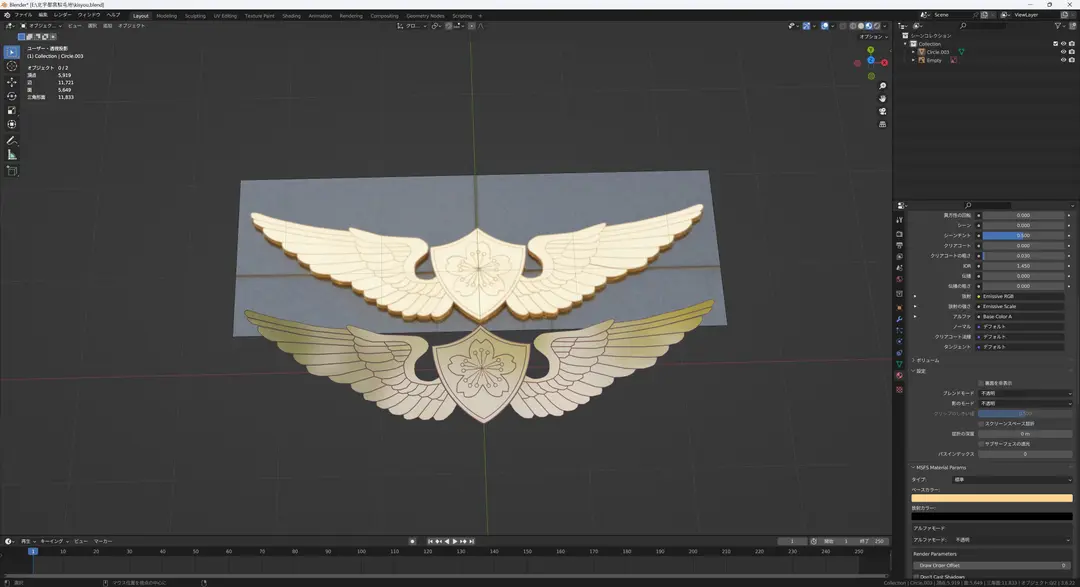Open the Object Data properties triangle tab
1080x587 pixels.
click(899, 364)
